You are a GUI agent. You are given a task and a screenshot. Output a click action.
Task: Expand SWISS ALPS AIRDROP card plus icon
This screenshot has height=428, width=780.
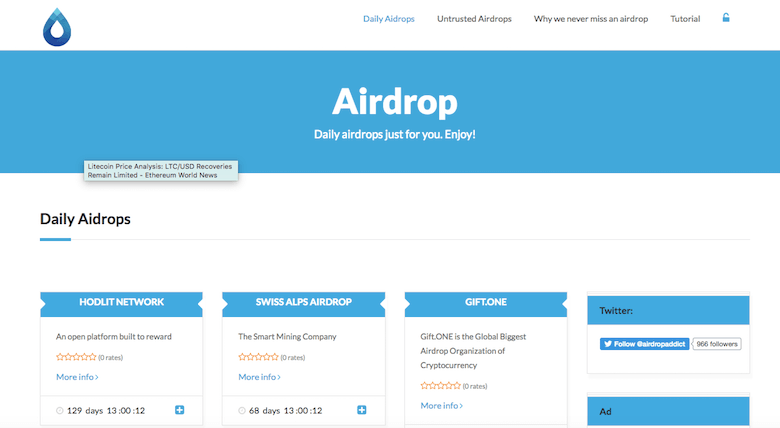[362, 410]
